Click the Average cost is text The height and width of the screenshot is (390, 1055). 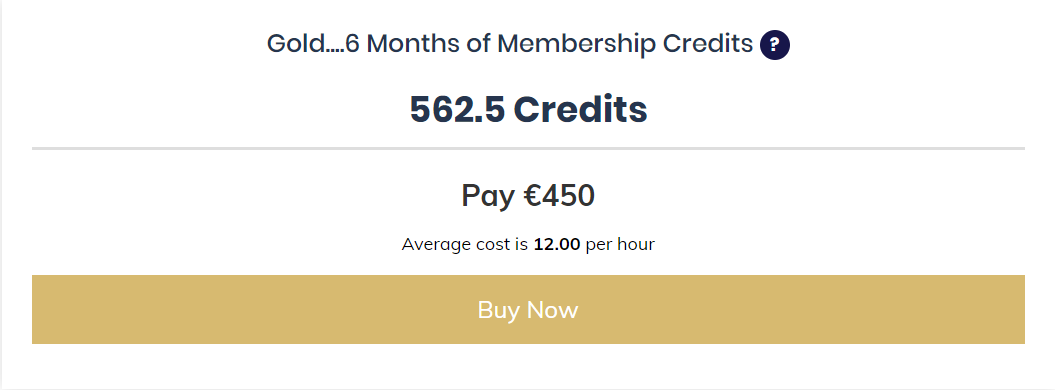click(465, 244)
